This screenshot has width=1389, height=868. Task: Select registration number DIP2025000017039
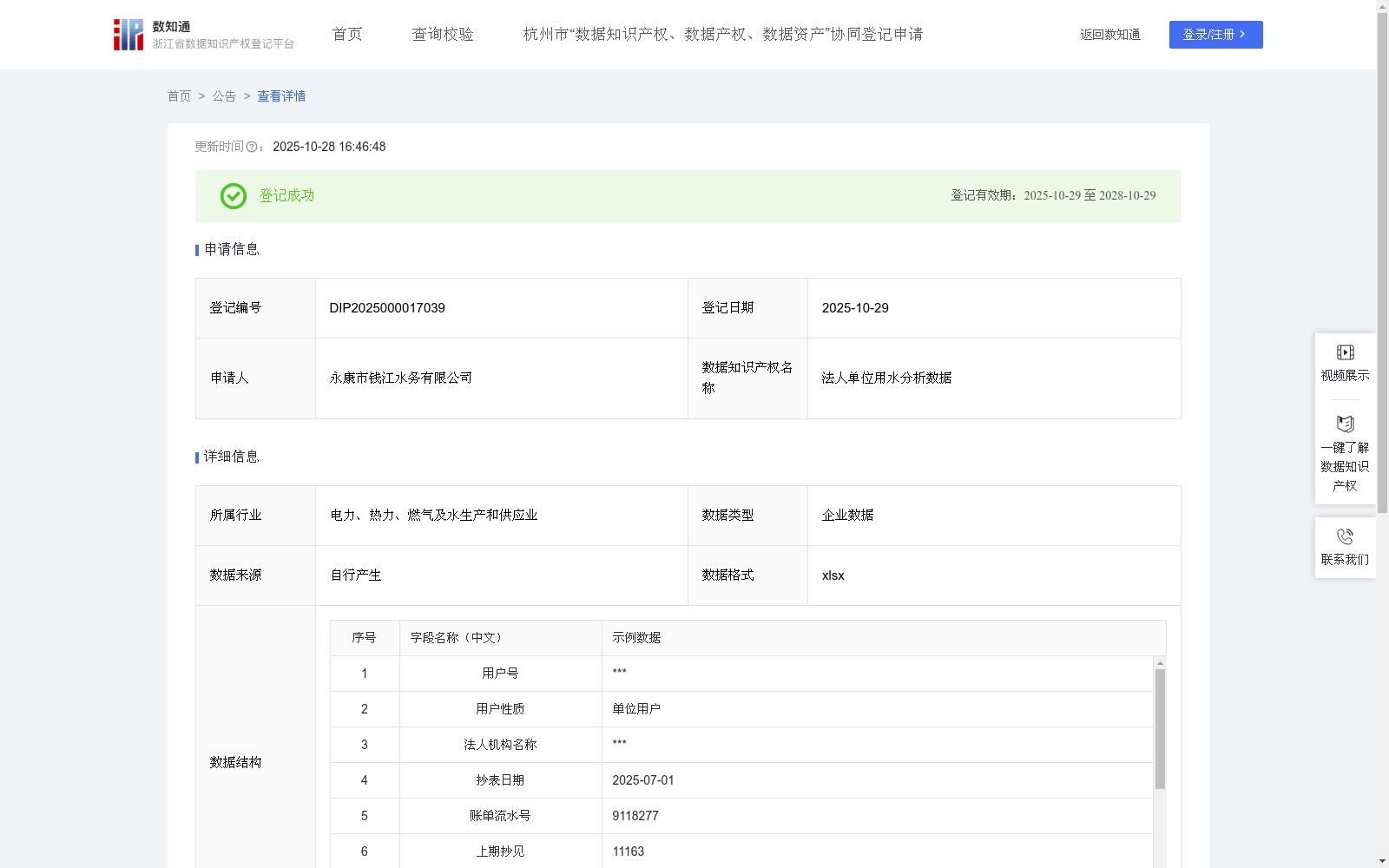(x=387, y=308)
